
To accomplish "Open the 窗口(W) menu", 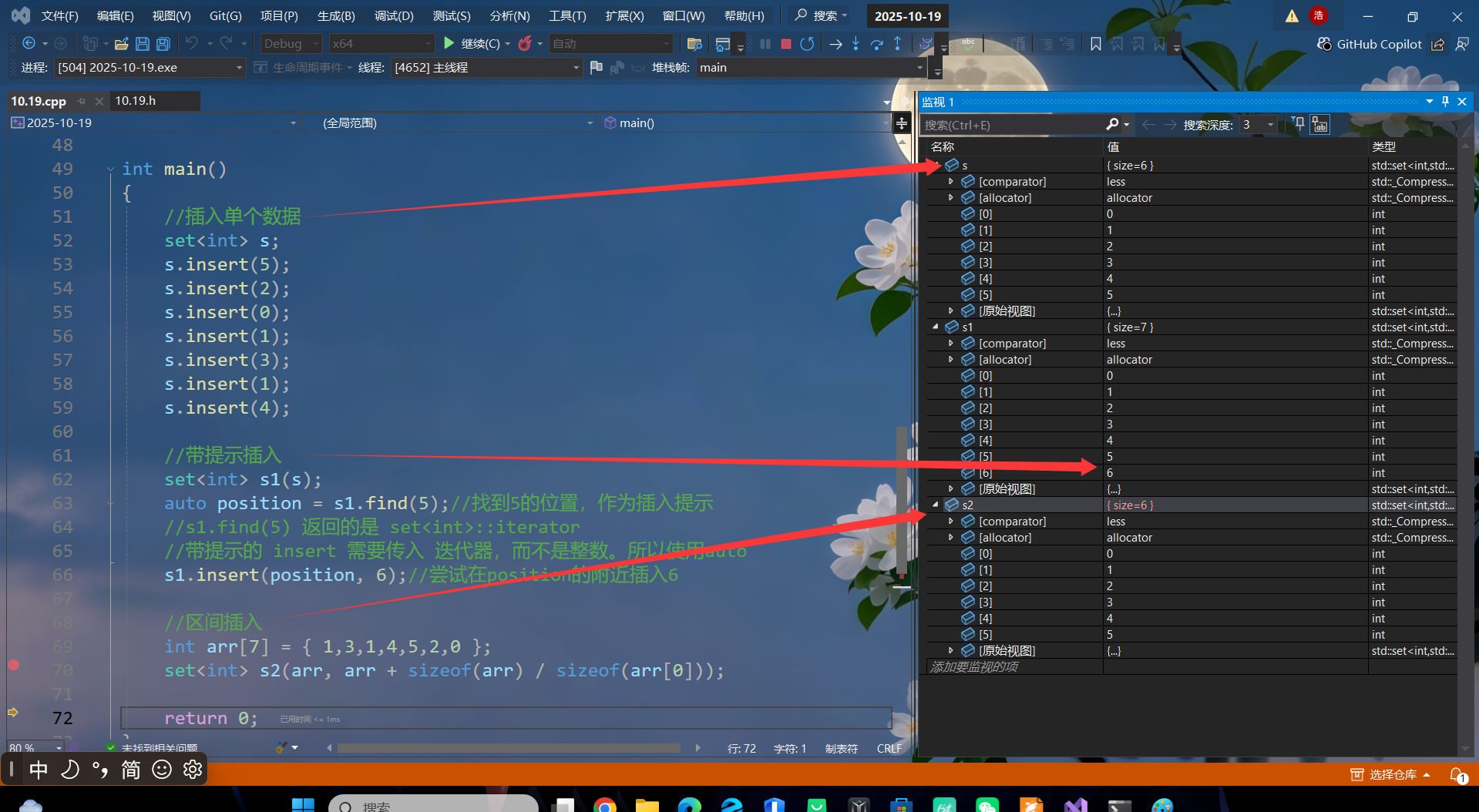I will (x=684, y=16).
